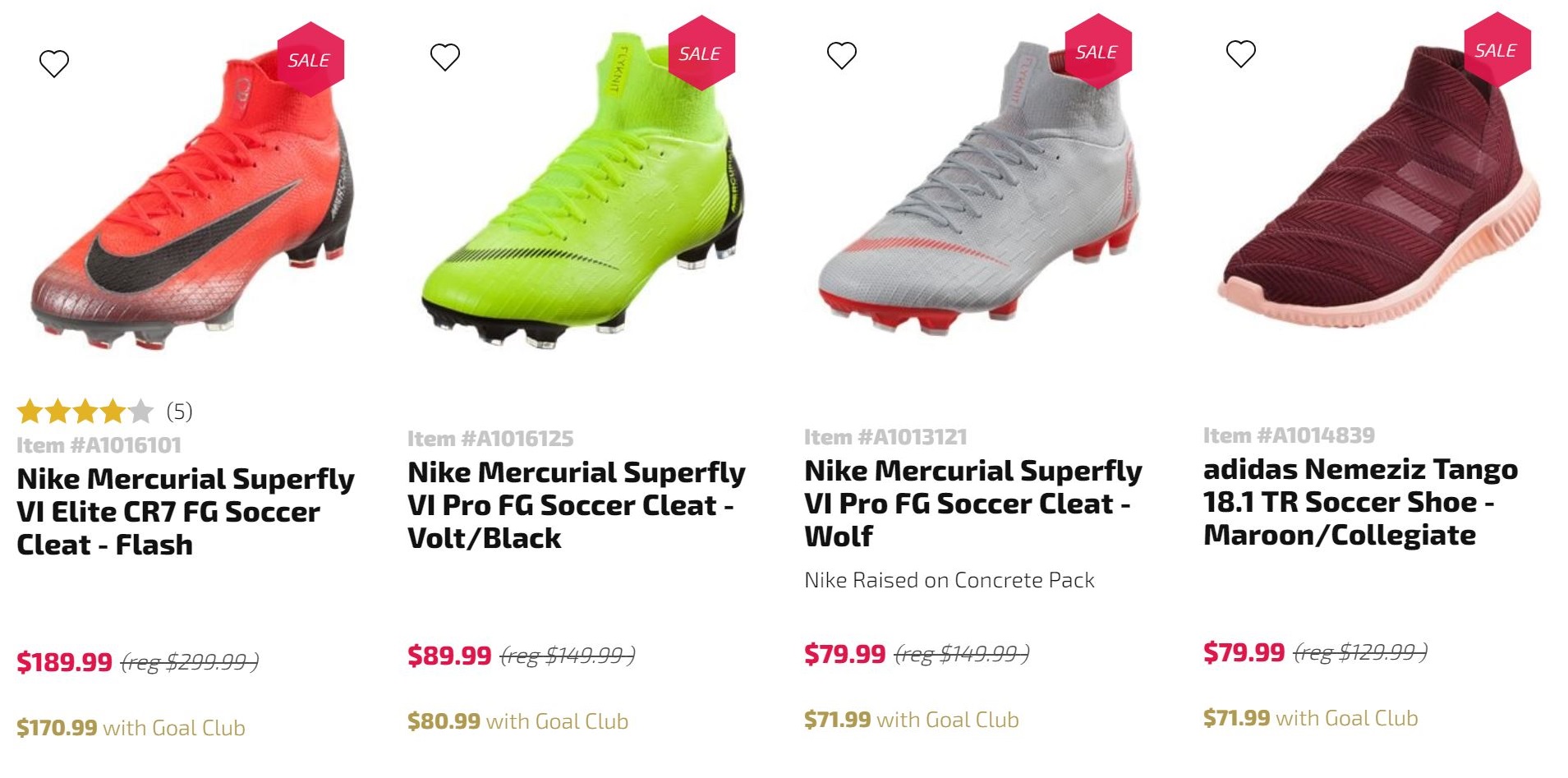Screen dimensions: 1568x778
Task: Open adidas Nemeziz Tango 18.1 TR title
Action: point(1360,502)
